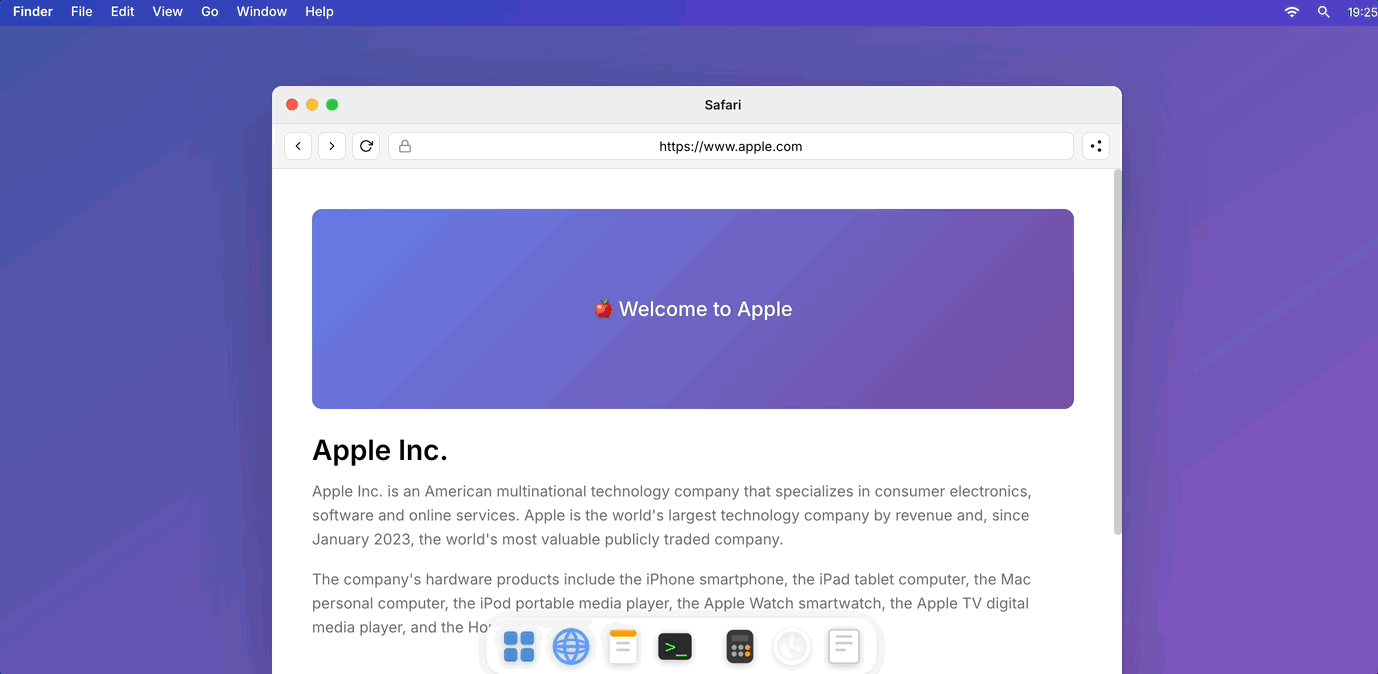
Task: Go forward with the forward arrow
Action: (x=332, y=146)
